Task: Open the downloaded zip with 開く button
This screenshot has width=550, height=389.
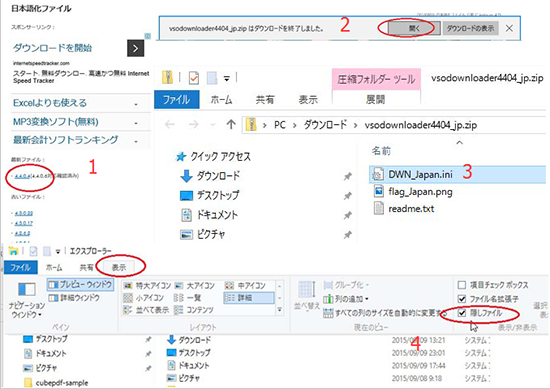Action: tap(414, 28)
